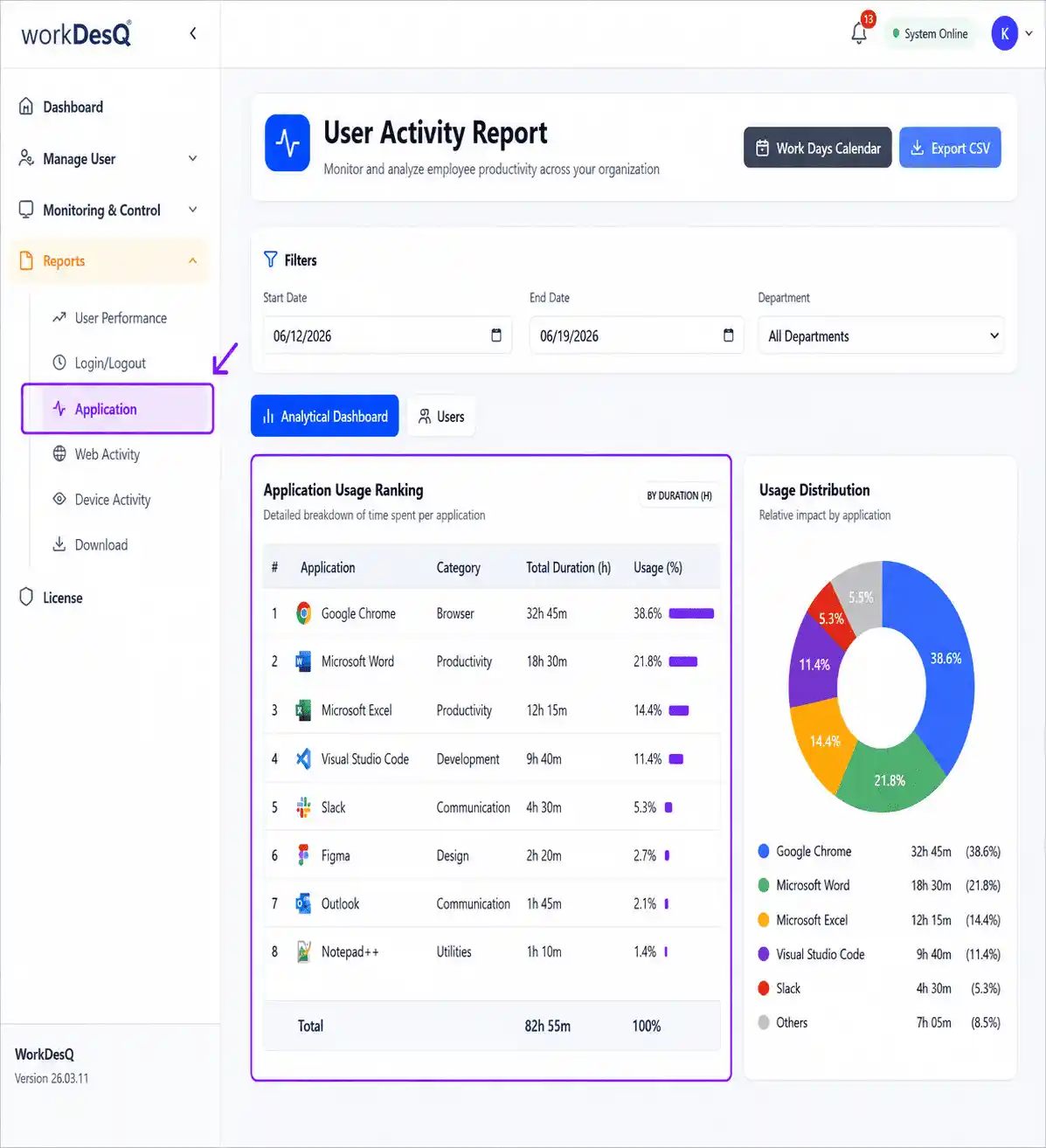The height and width of the screenshot is (1148, 1046).
Task: Click the User Activity Report pulse icon
Action: [x=287, y=142]
